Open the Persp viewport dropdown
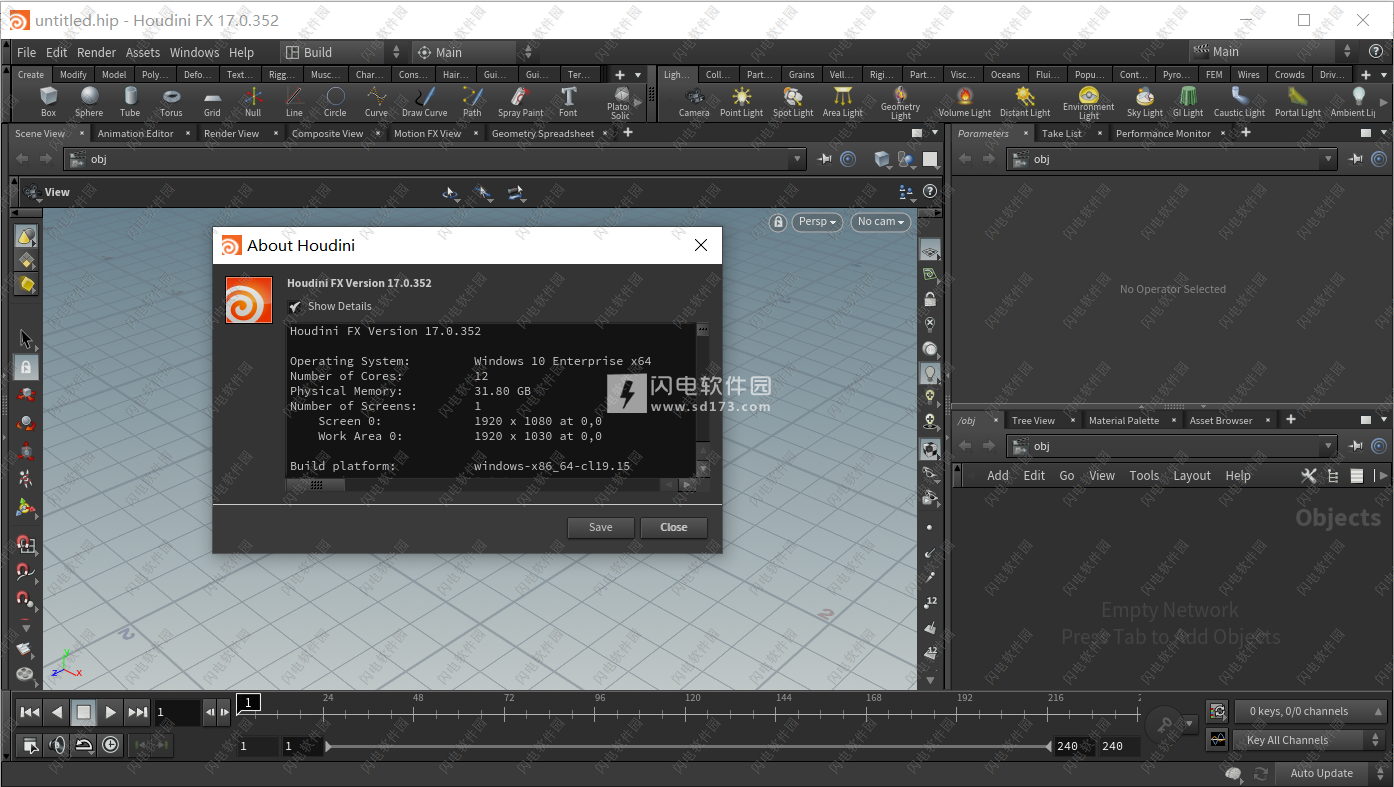Image resolution: width=1394 pixels, height=787 pixels. tap(818, 222)
